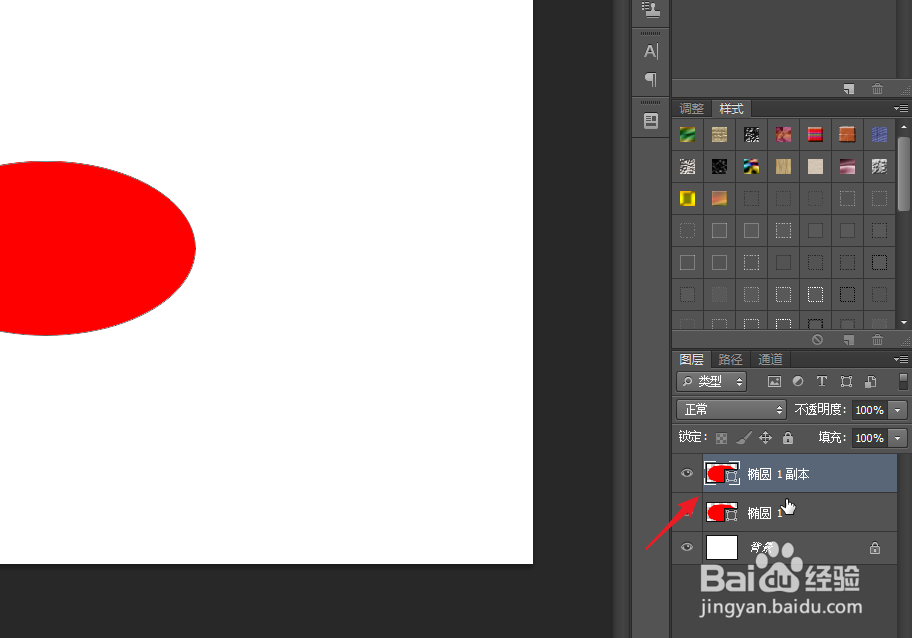Viewport: 912px width, 638px height.
Task: Filter layers by smart objects icon
Action: (x=871, y=382)
